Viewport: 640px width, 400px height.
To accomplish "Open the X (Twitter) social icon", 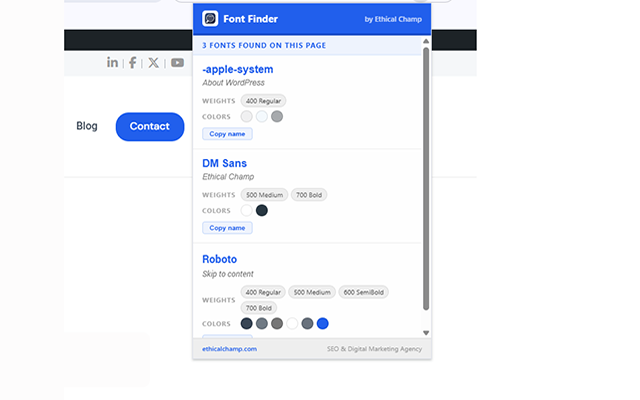I will (153, 62).
